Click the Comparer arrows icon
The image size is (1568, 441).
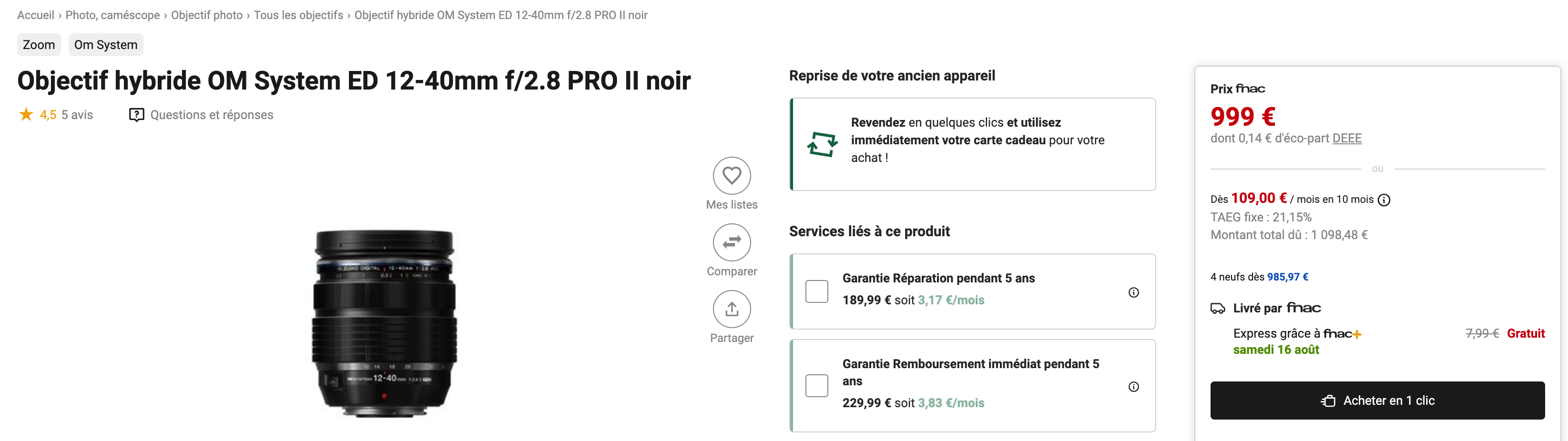pos(732,242)
